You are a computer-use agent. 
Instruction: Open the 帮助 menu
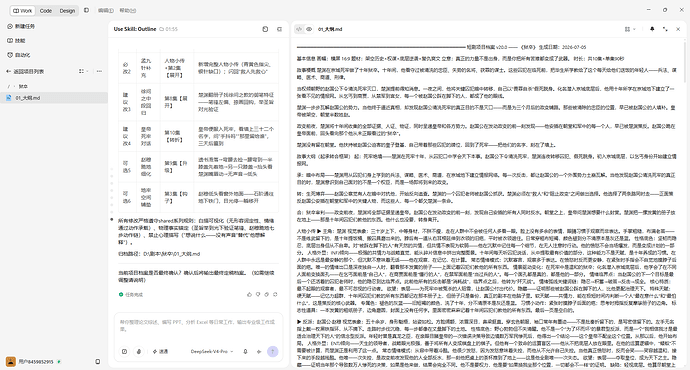[128, 11]
